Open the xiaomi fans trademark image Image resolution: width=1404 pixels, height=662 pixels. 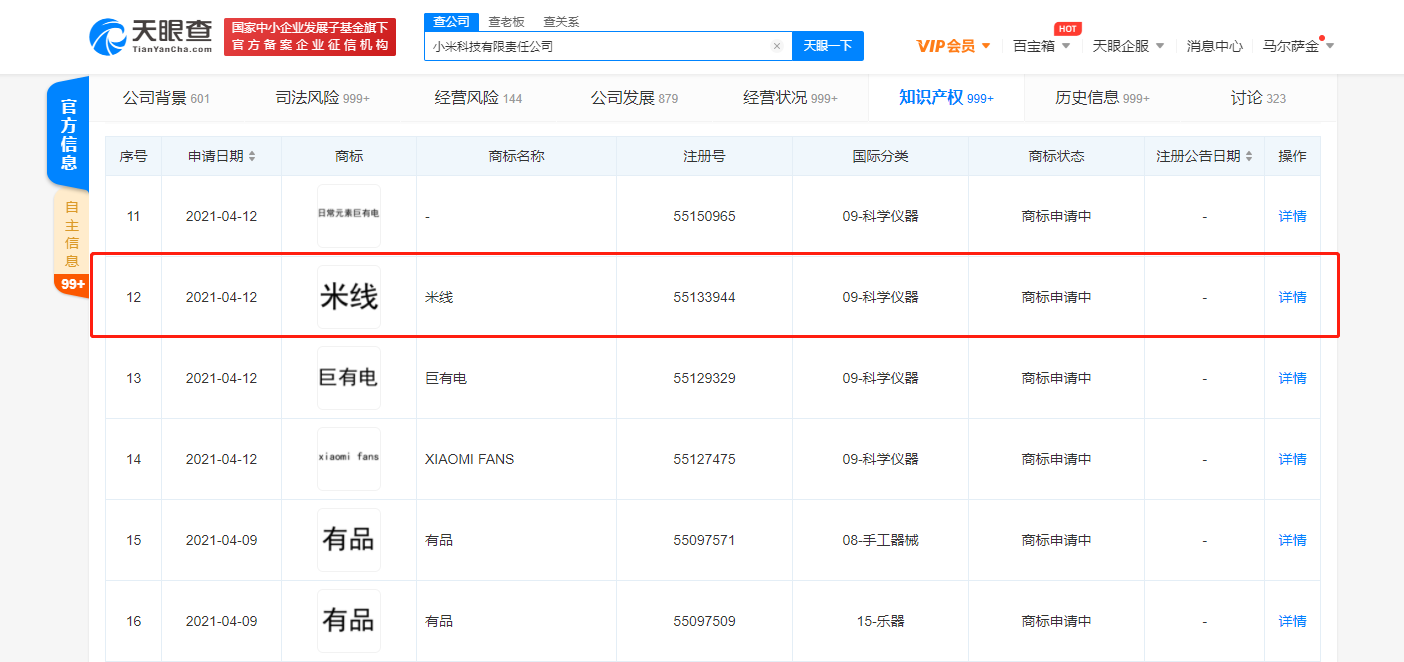click(x=349, y=459)
